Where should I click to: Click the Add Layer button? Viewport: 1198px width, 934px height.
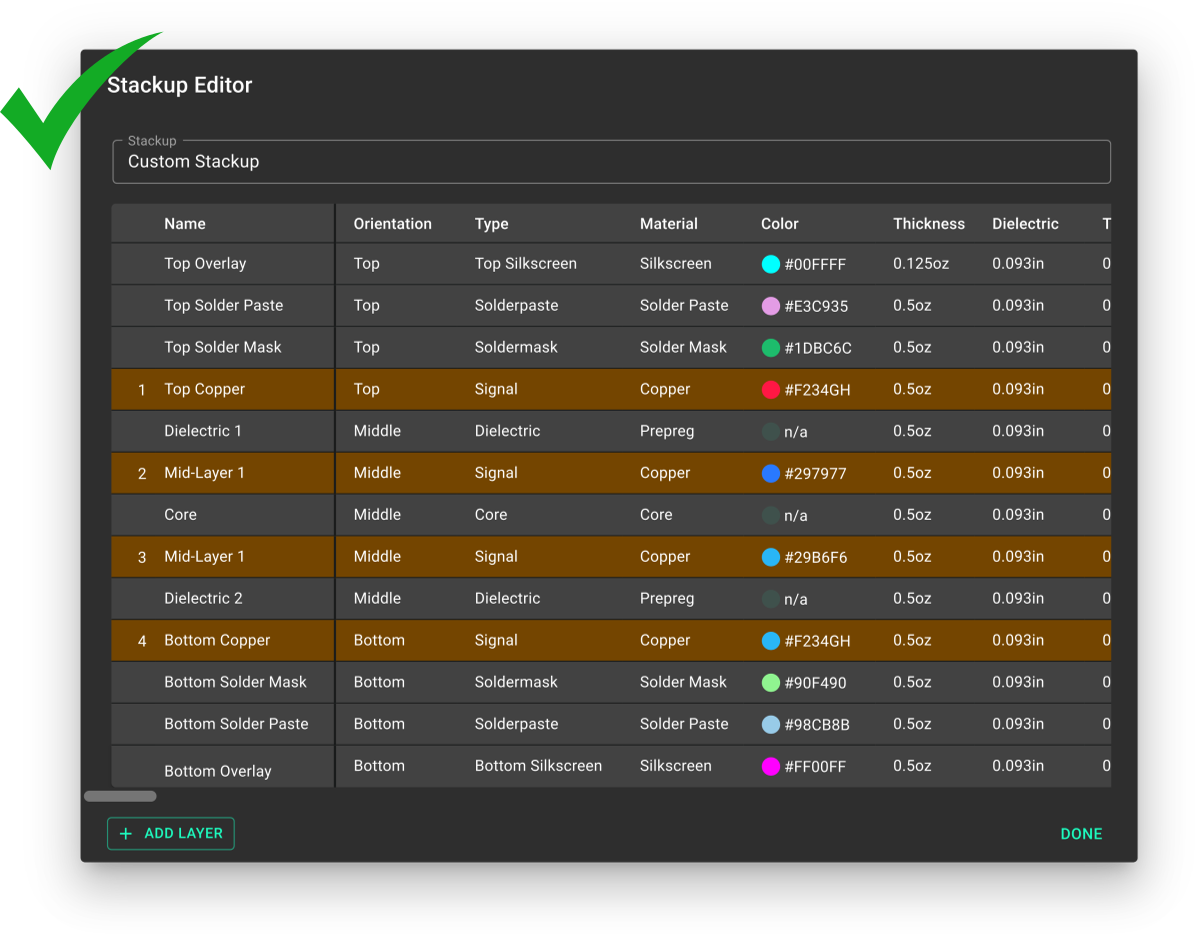coord(171,833)
